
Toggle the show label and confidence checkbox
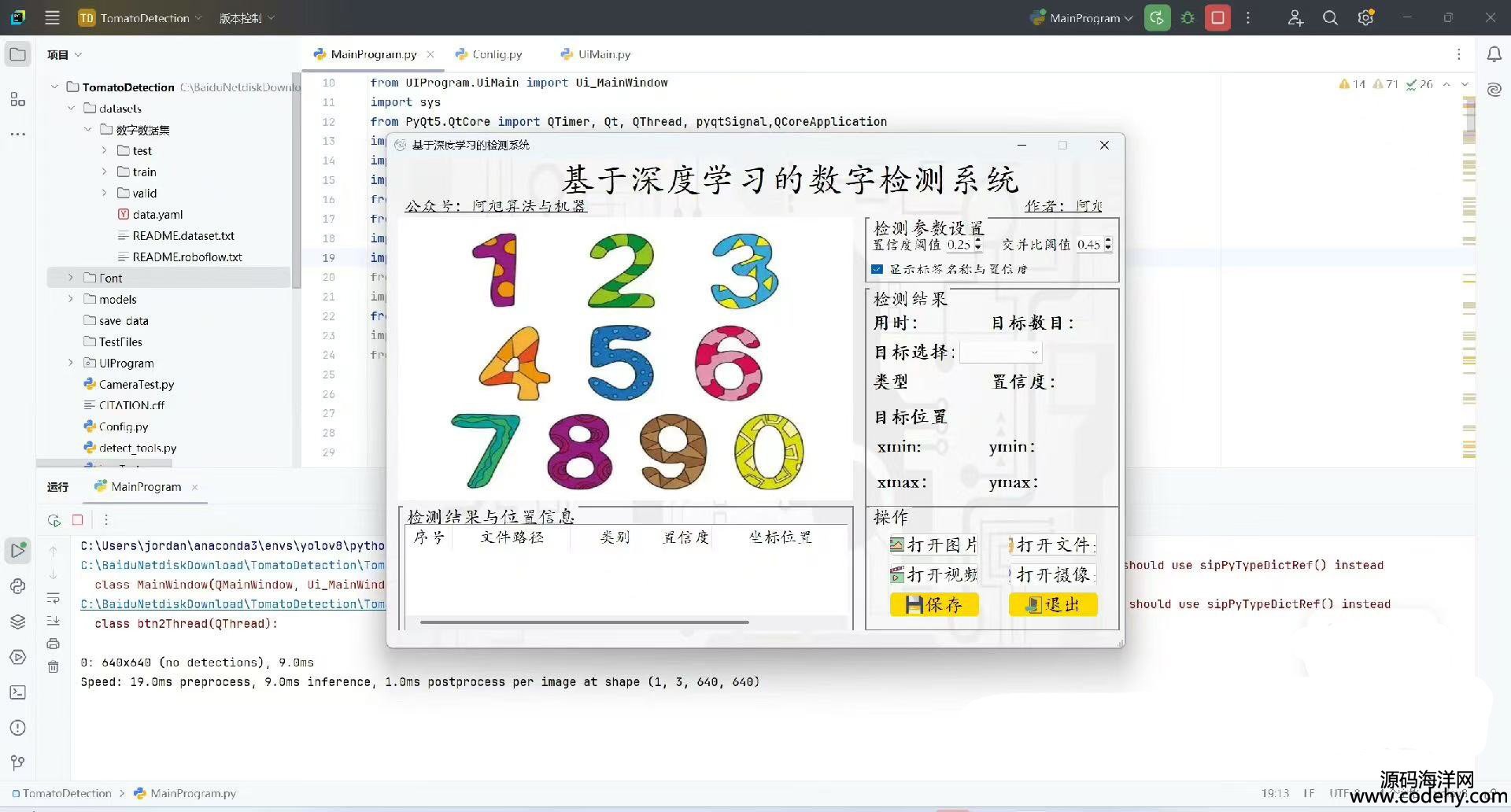[877, 269]
